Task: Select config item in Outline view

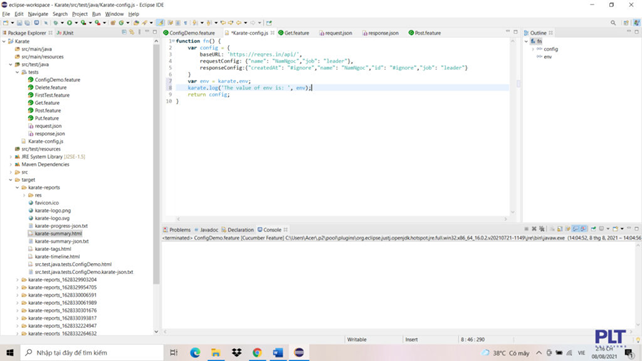Action: click(550, 49)
